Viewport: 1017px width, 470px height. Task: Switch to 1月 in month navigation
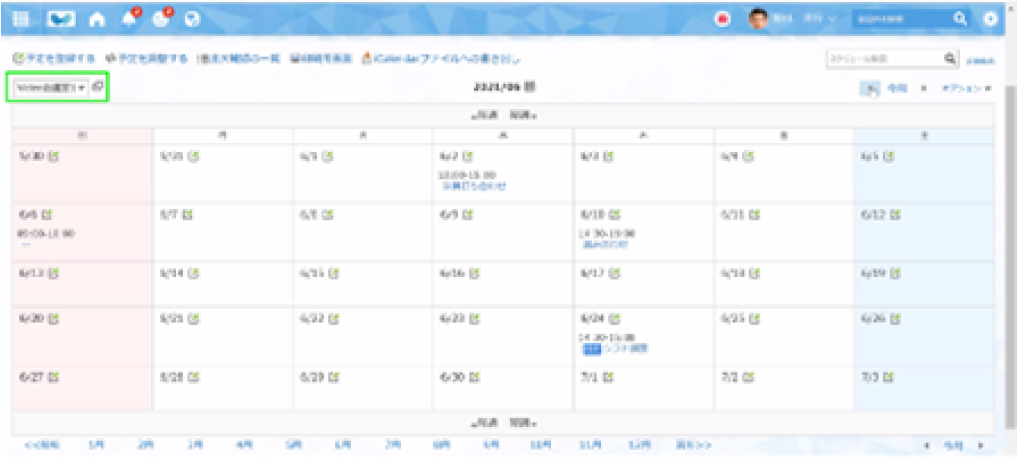point(96,445)
